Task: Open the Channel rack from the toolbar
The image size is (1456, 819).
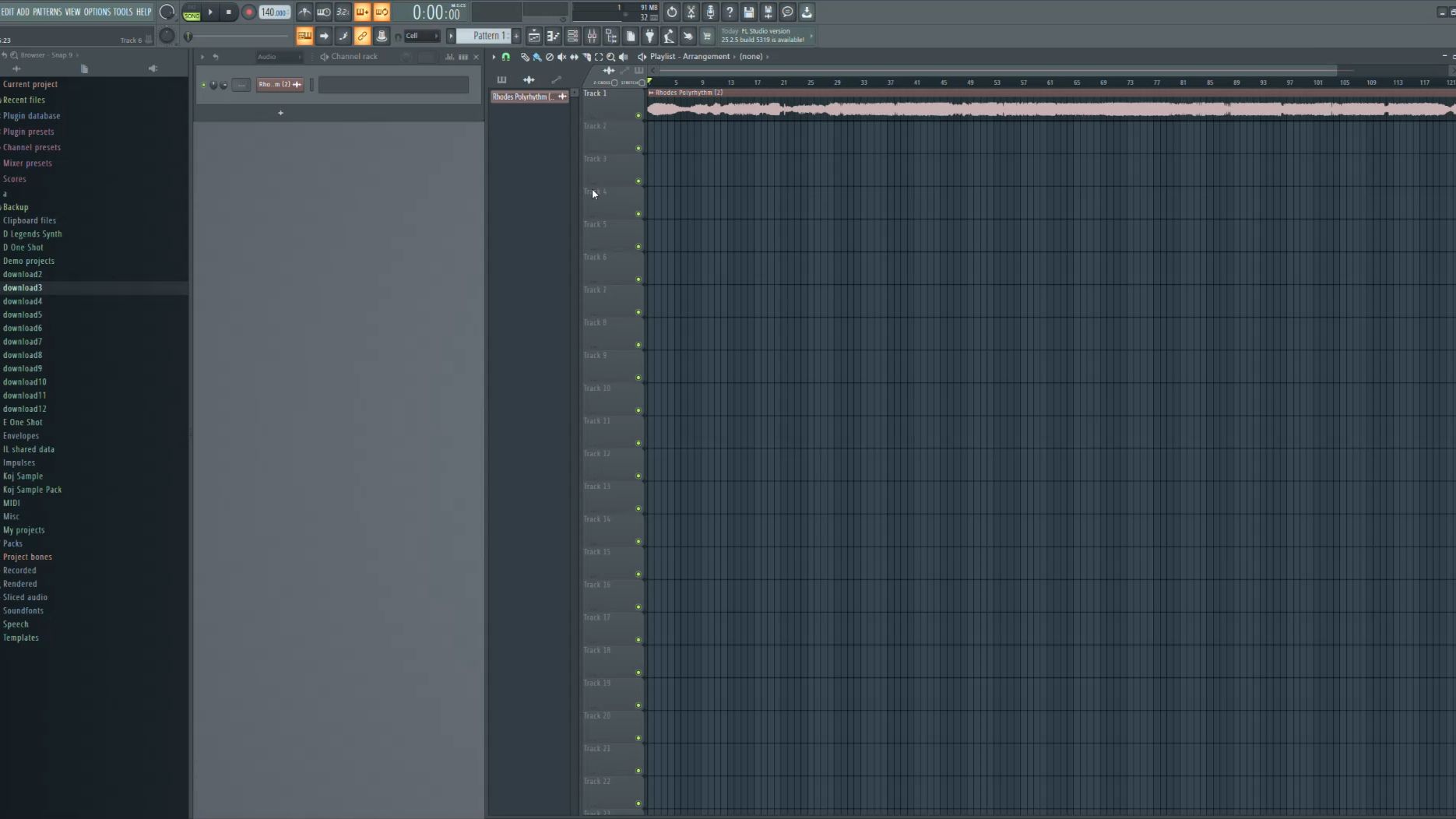Action: pyautogui.click(x=572, y=36)
